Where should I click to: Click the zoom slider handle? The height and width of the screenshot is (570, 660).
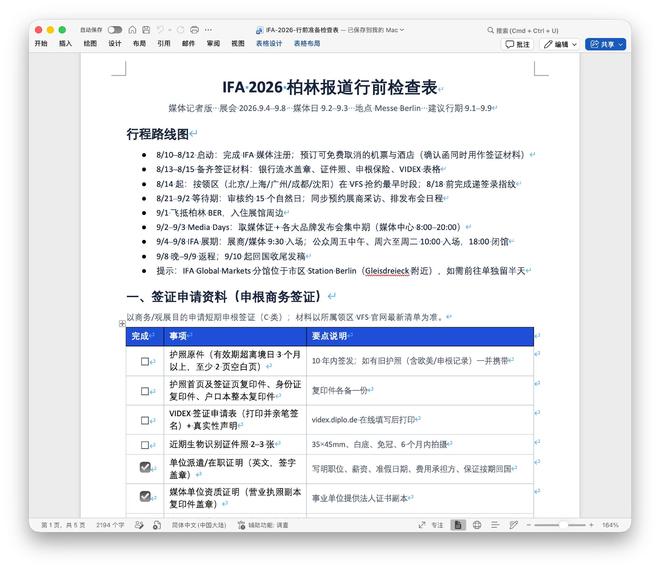click(x=563, y=525)
